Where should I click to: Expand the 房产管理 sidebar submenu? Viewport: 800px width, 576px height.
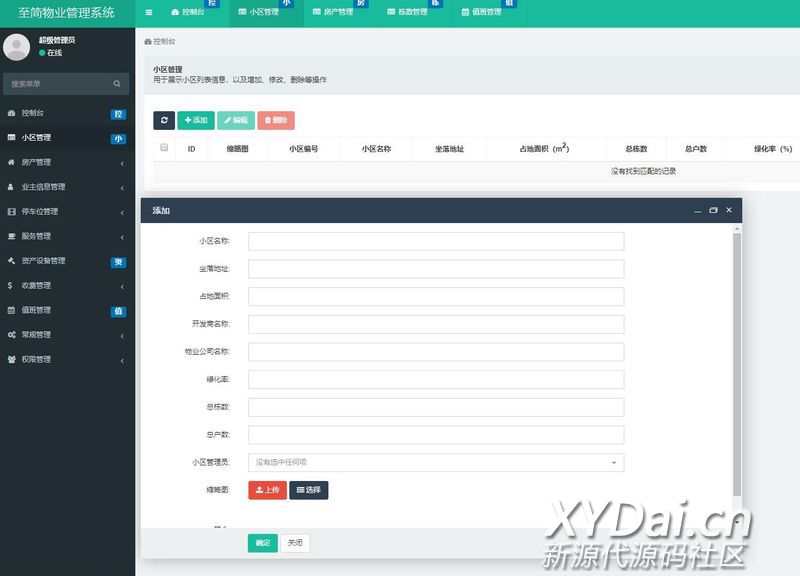pyautogui.click(x=122, y=163)
